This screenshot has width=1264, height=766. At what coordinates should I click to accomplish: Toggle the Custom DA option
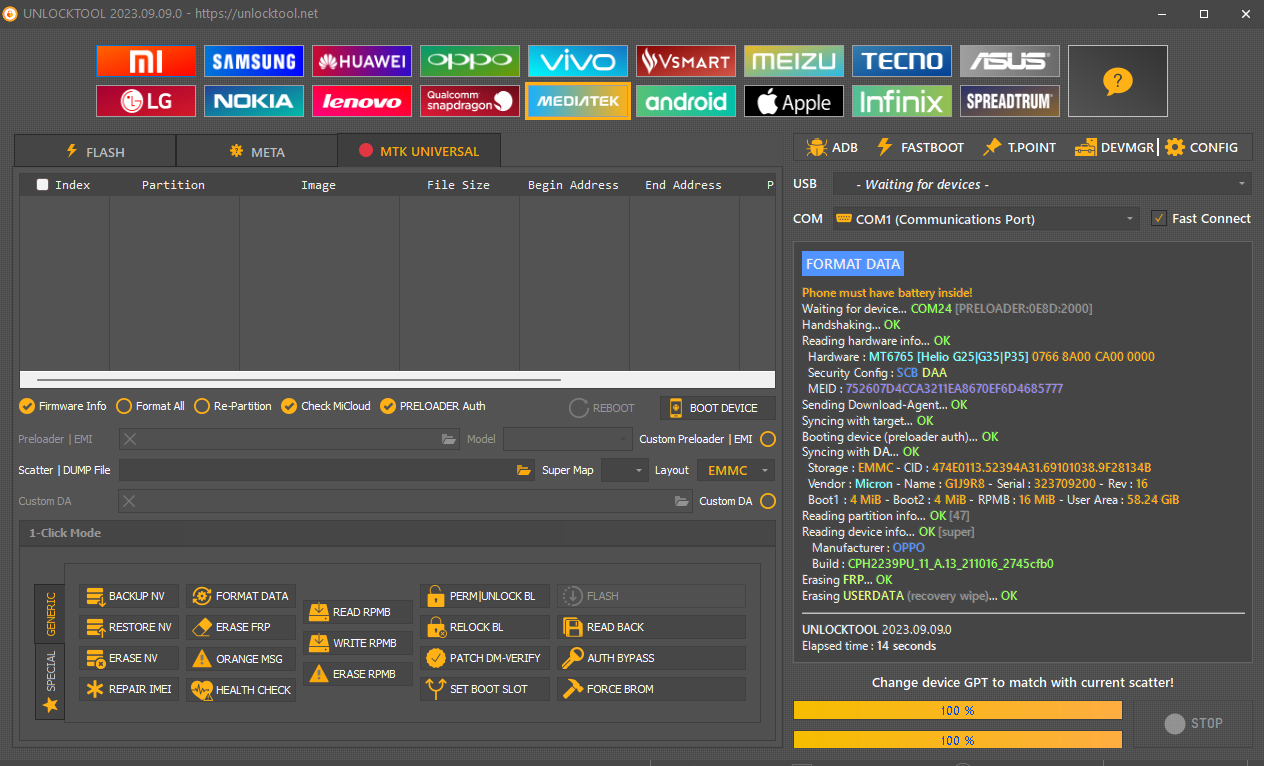[x=767, y=501]
